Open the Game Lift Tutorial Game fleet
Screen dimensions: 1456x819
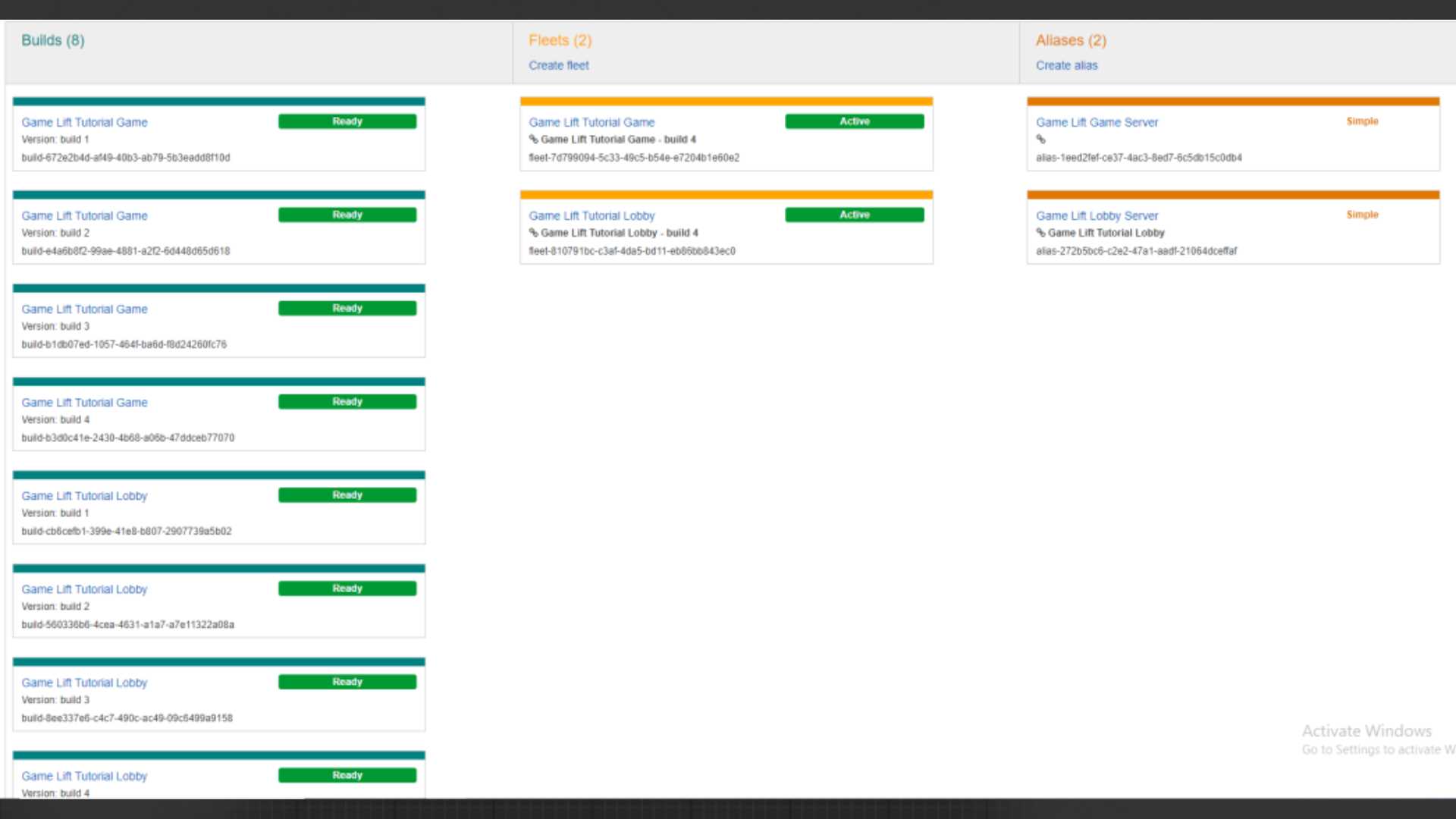[x=591, y=122]
